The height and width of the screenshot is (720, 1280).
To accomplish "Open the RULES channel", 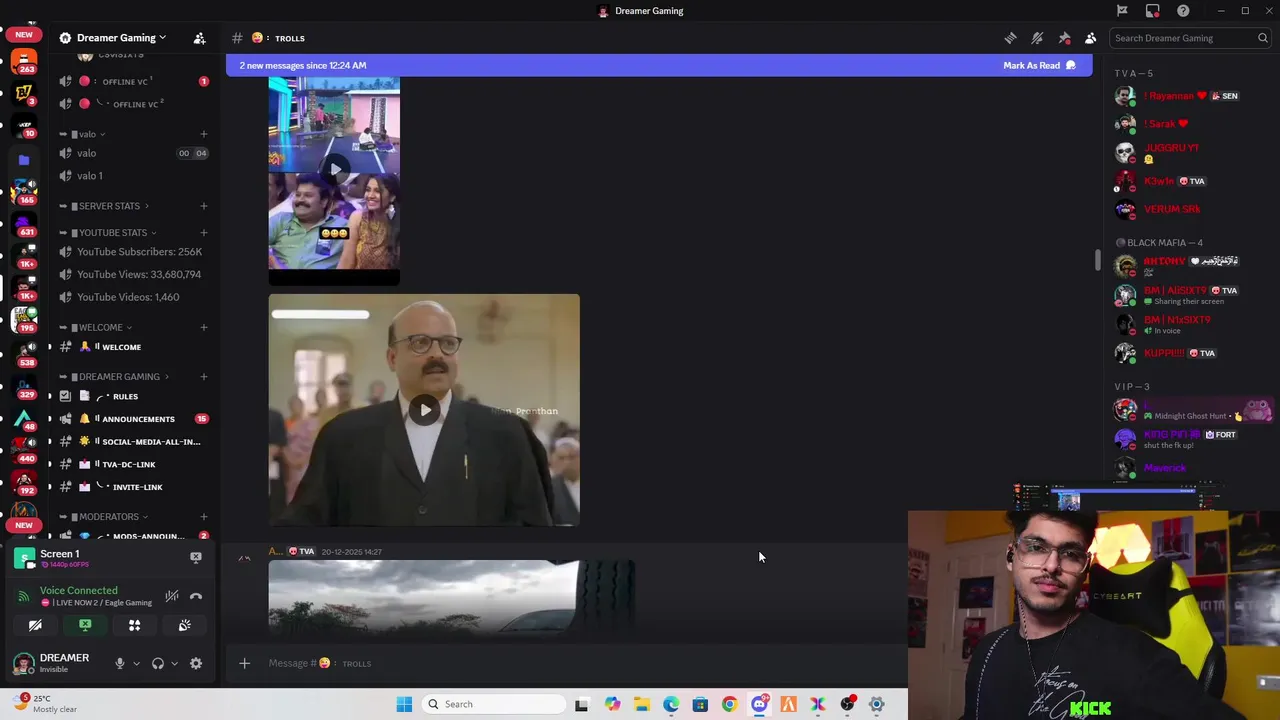I will [x=134, y=396].
